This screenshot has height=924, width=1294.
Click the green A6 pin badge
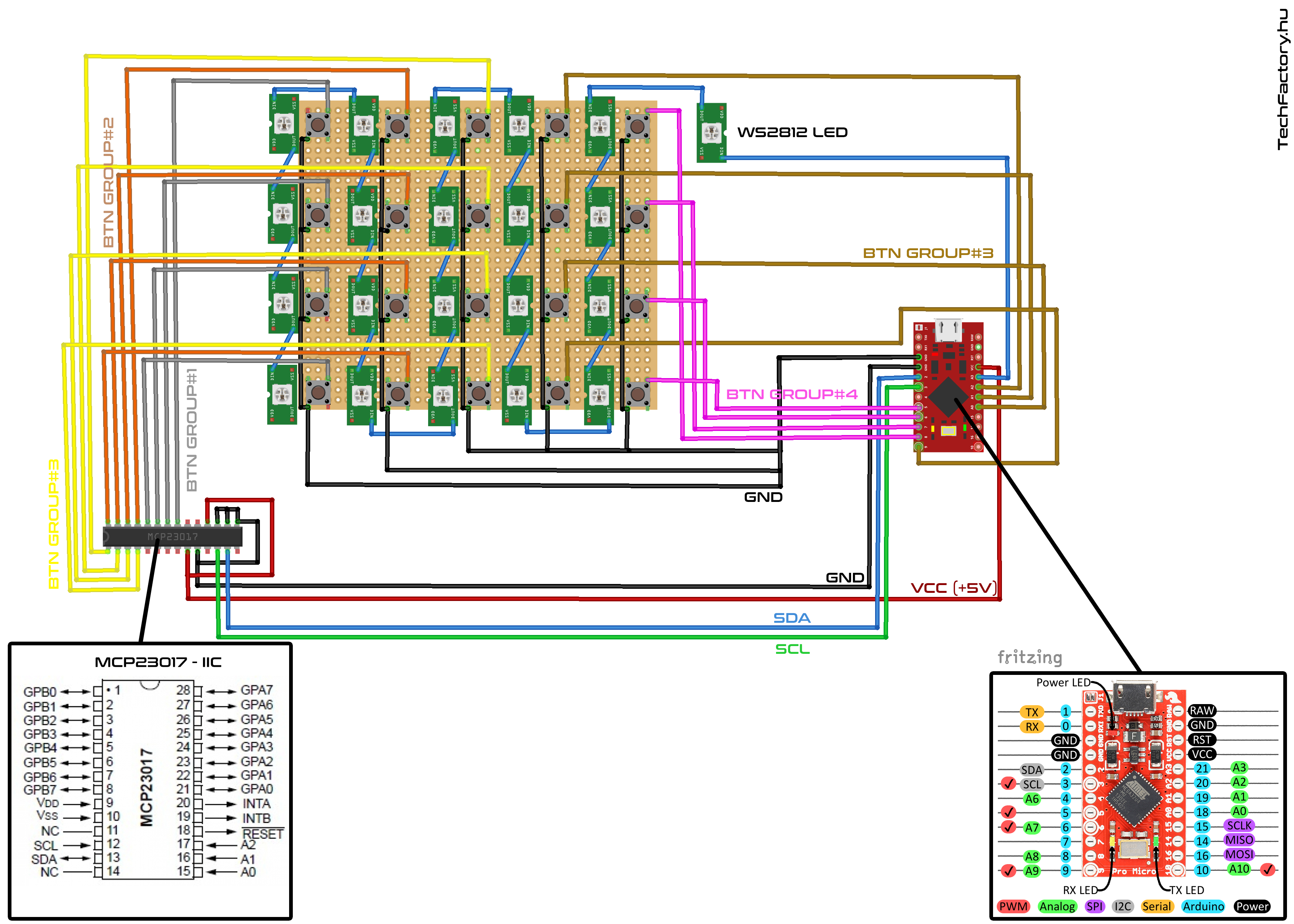tap(1032, 799)
